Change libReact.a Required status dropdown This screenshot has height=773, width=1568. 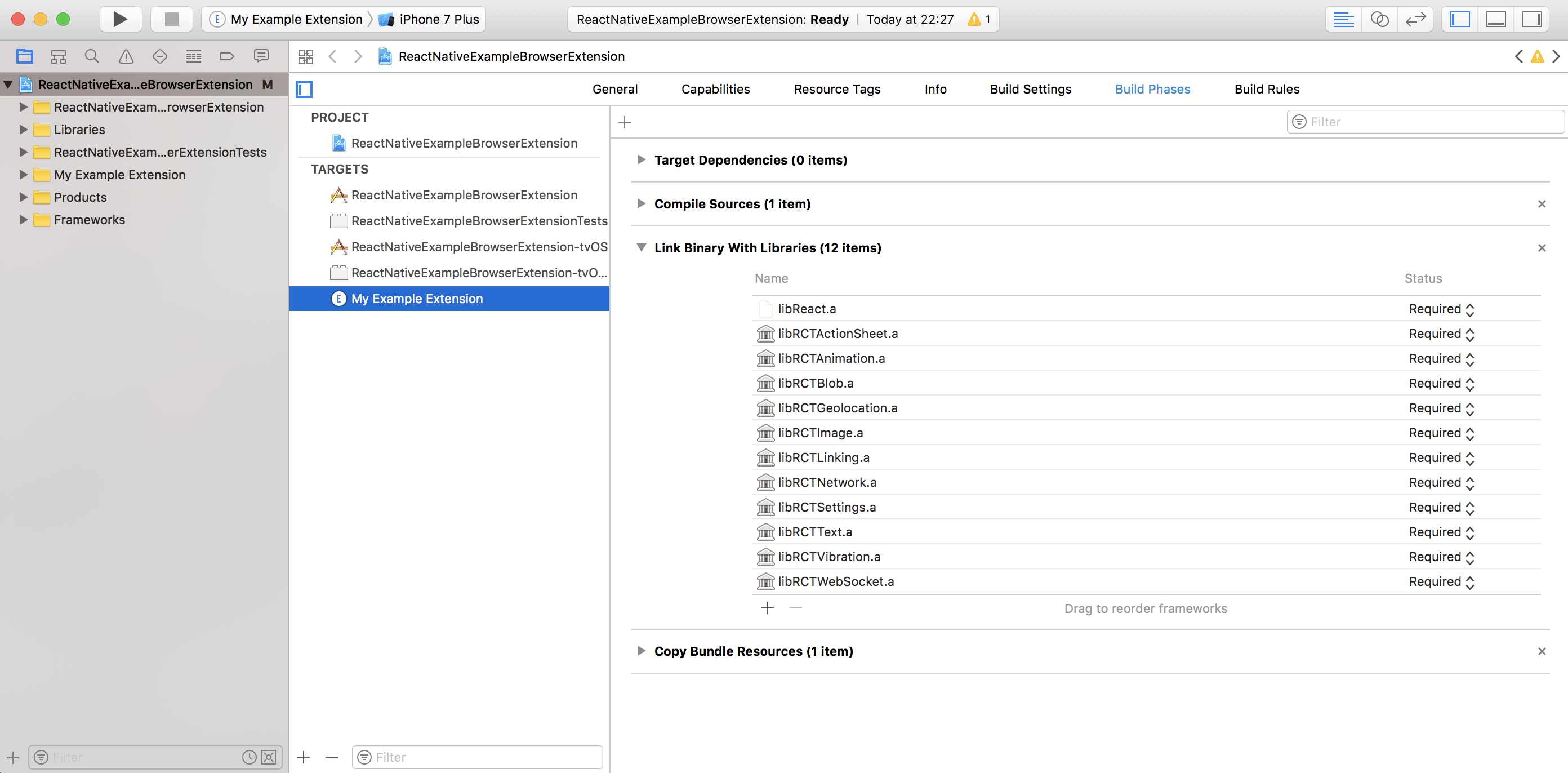click(1441, 309)
